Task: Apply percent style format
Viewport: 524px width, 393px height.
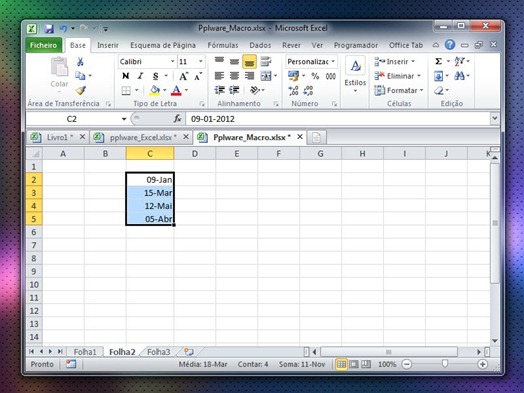Action: point(315,76)
